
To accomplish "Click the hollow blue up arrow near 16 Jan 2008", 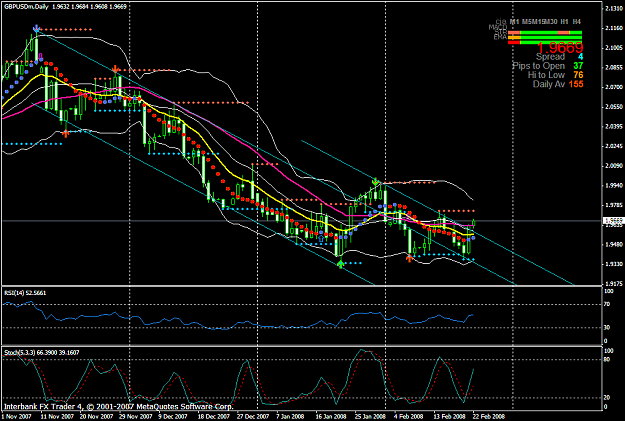I will point(321,238).
